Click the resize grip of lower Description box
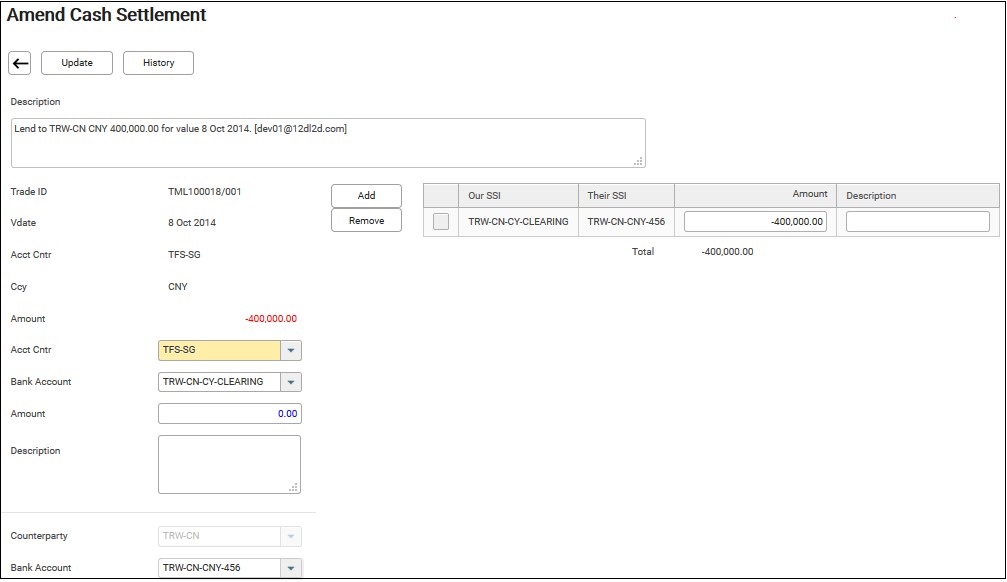This screenshot has width=1007, height=582. (293, 488)
